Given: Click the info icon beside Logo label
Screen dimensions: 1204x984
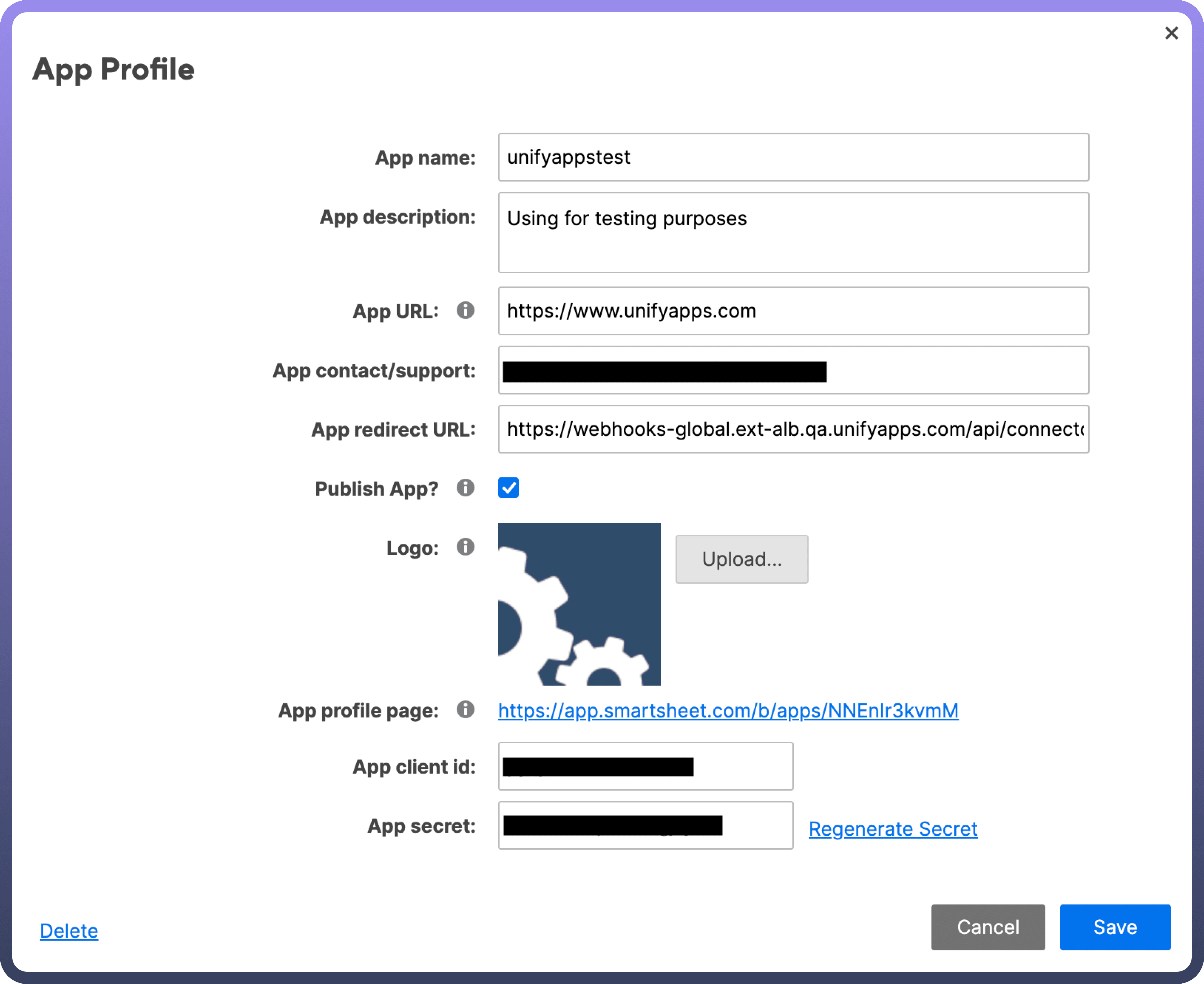Looking at the screenshot, I should (x=465, y=547).
